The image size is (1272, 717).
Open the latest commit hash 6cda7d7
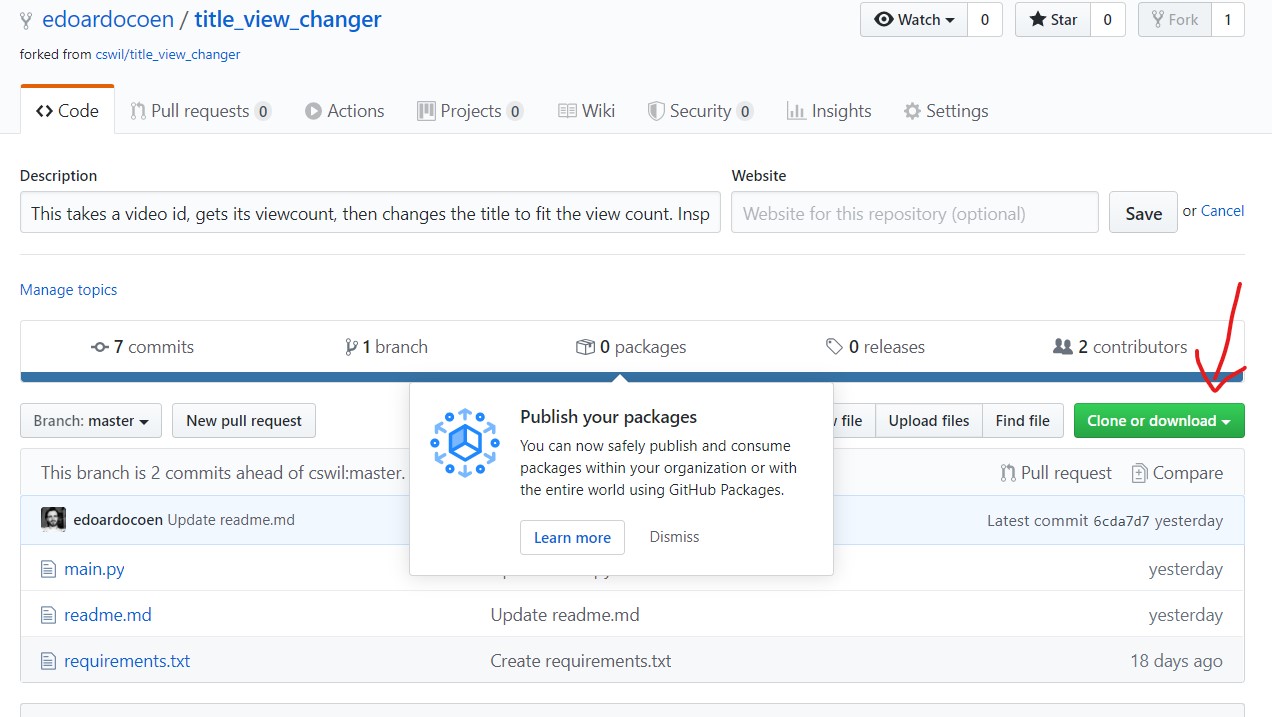(x=1121, y=521)
